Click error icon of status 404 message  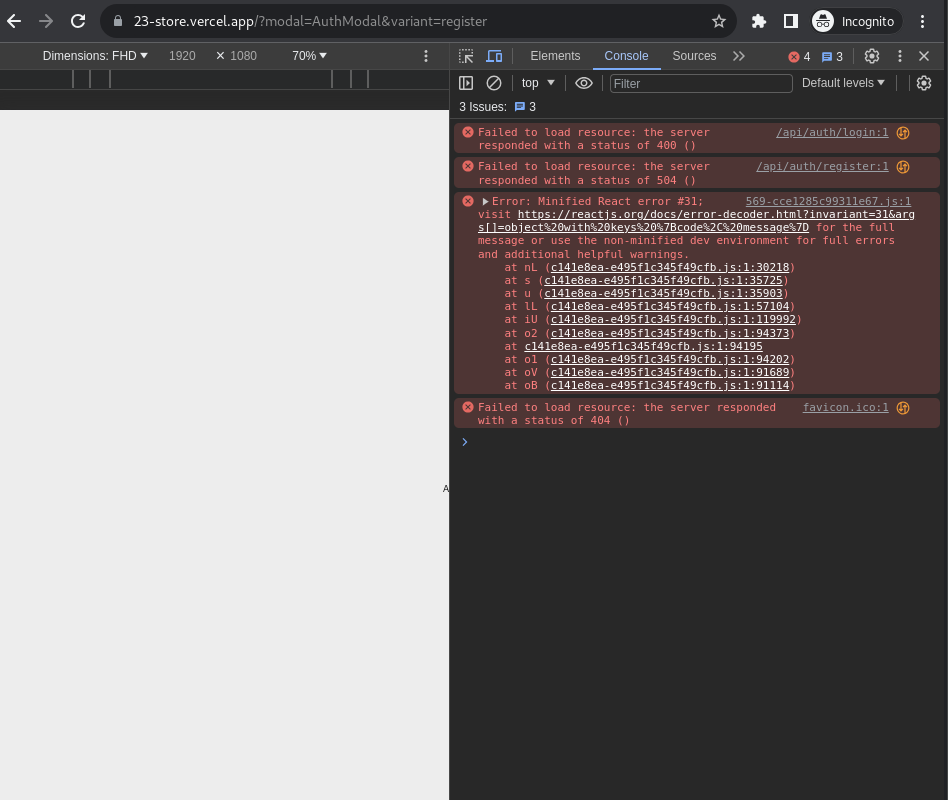(467, 407)
